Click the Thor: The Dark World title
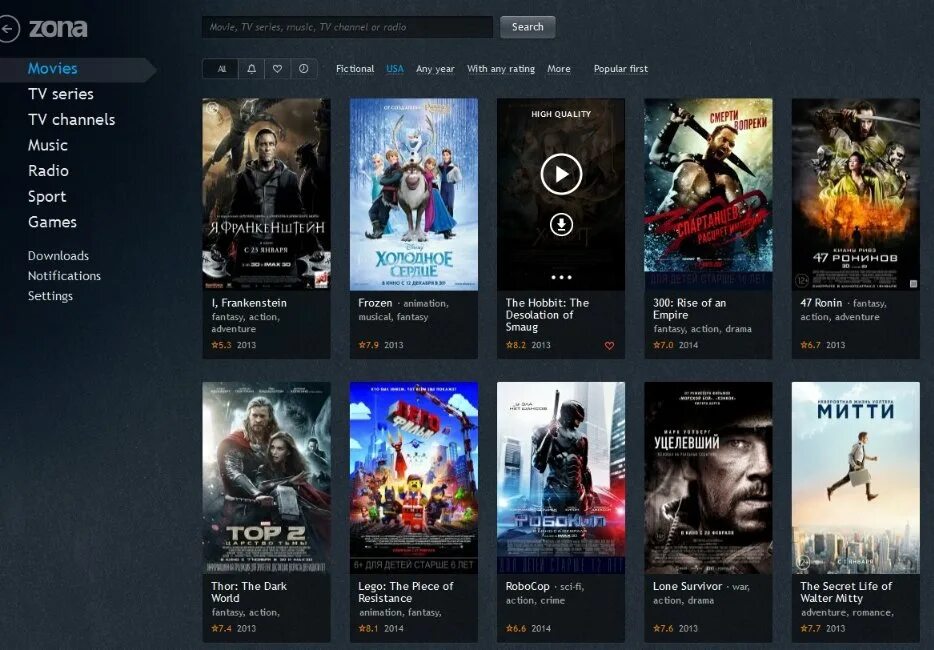Image resolution: width=934 pixels, height=650 pixels. pyautogui.click(x=249, y=592)
